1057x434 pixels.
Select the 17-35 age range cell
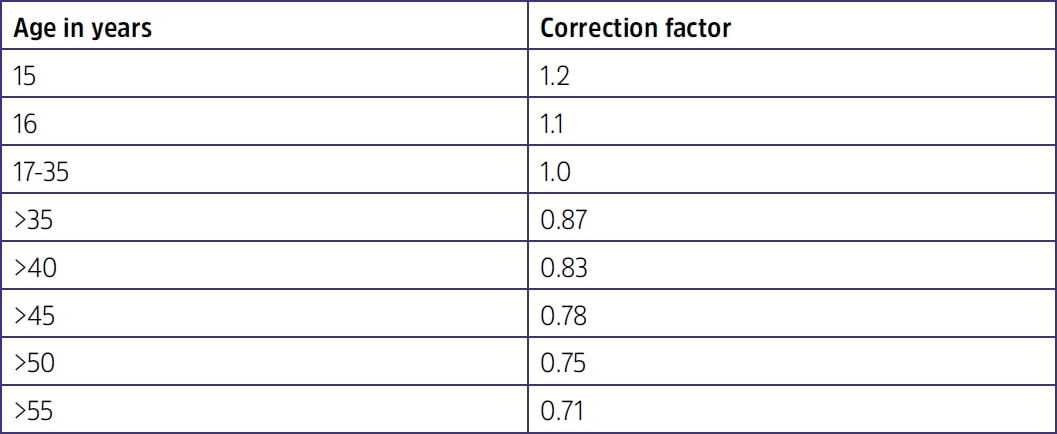pos(43,173)
